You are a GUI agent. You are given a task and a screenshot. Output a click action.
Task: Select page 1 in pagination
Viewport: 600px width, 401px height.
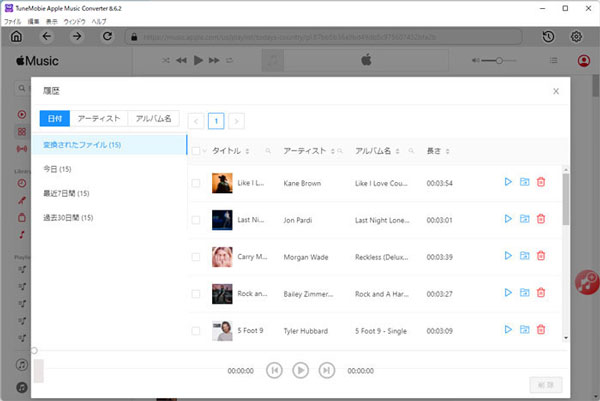[216, 121]
